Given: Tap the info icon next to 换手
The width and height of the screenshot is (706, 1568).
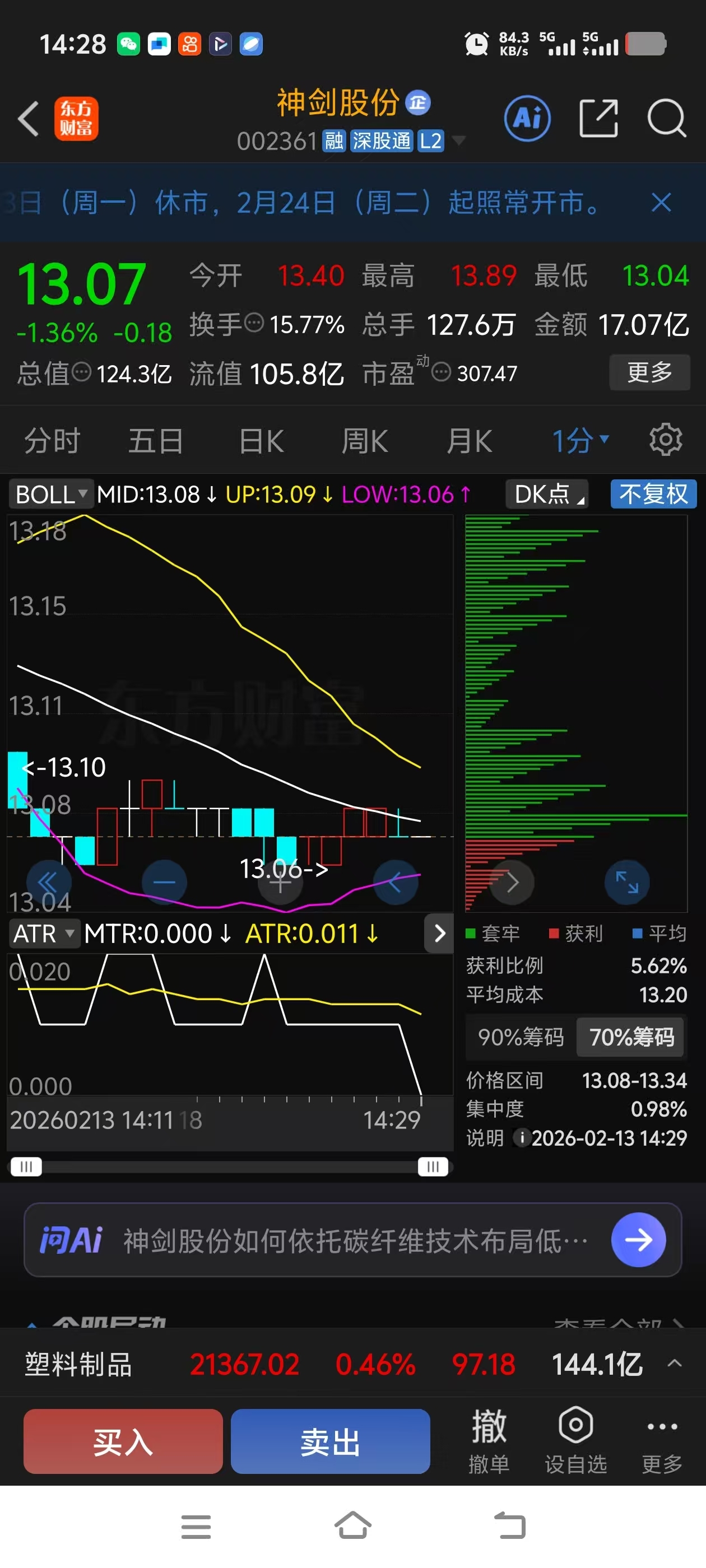Looking at the screenshot, I should click(254, 323).
